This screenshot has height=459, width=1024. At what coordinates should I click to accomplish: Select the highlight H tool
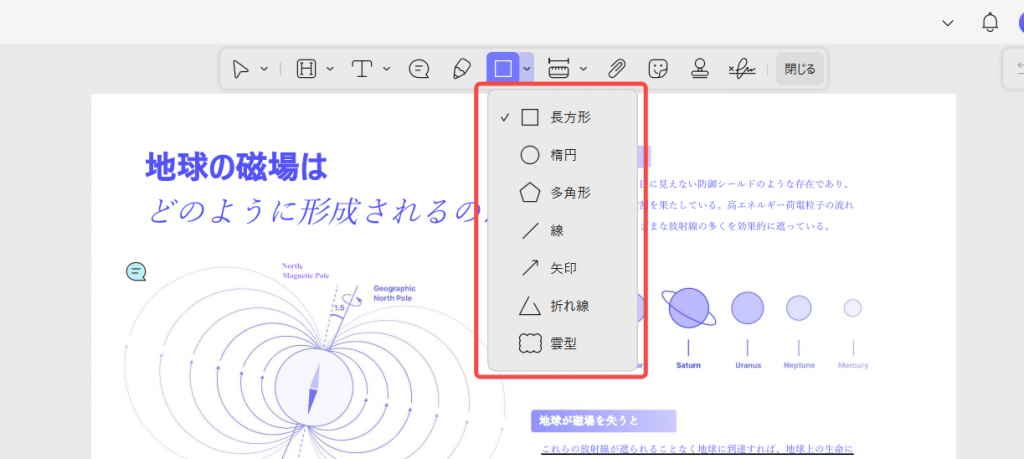point(306,69)
